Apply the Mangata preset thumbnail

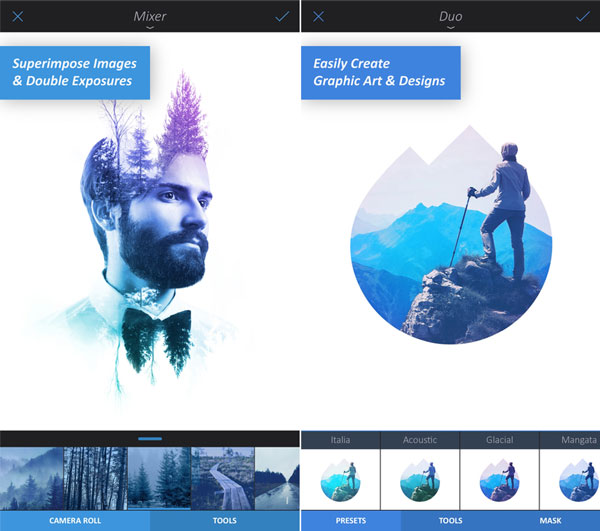(x=570, y=480)
